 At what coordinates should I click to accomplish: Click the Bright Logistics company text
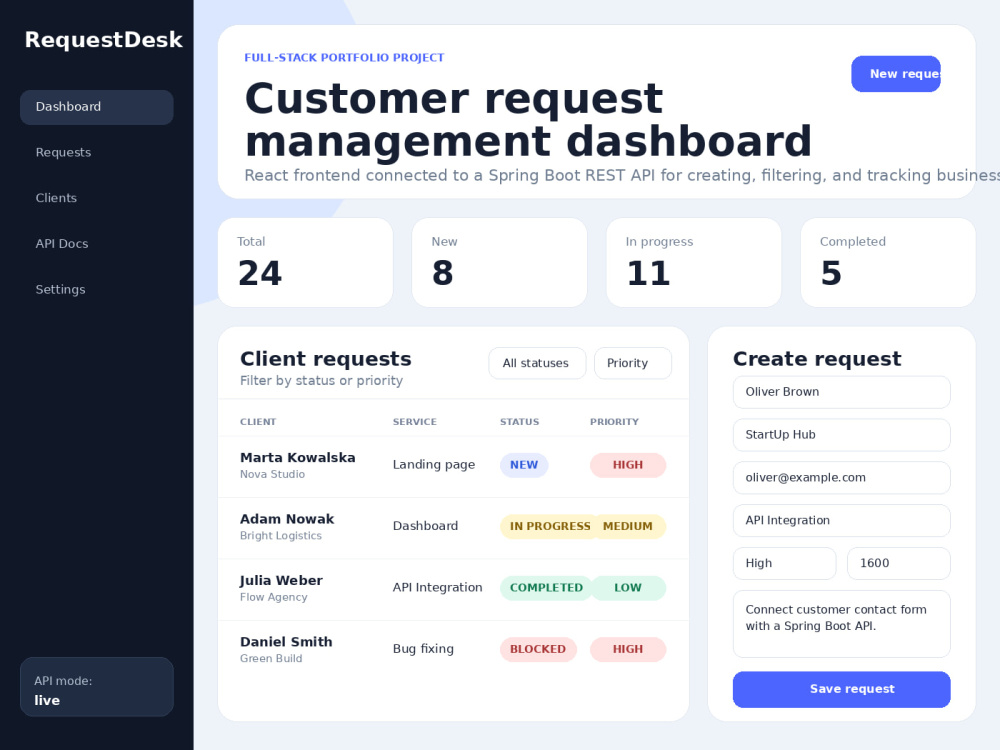click(x=281, y=536)
